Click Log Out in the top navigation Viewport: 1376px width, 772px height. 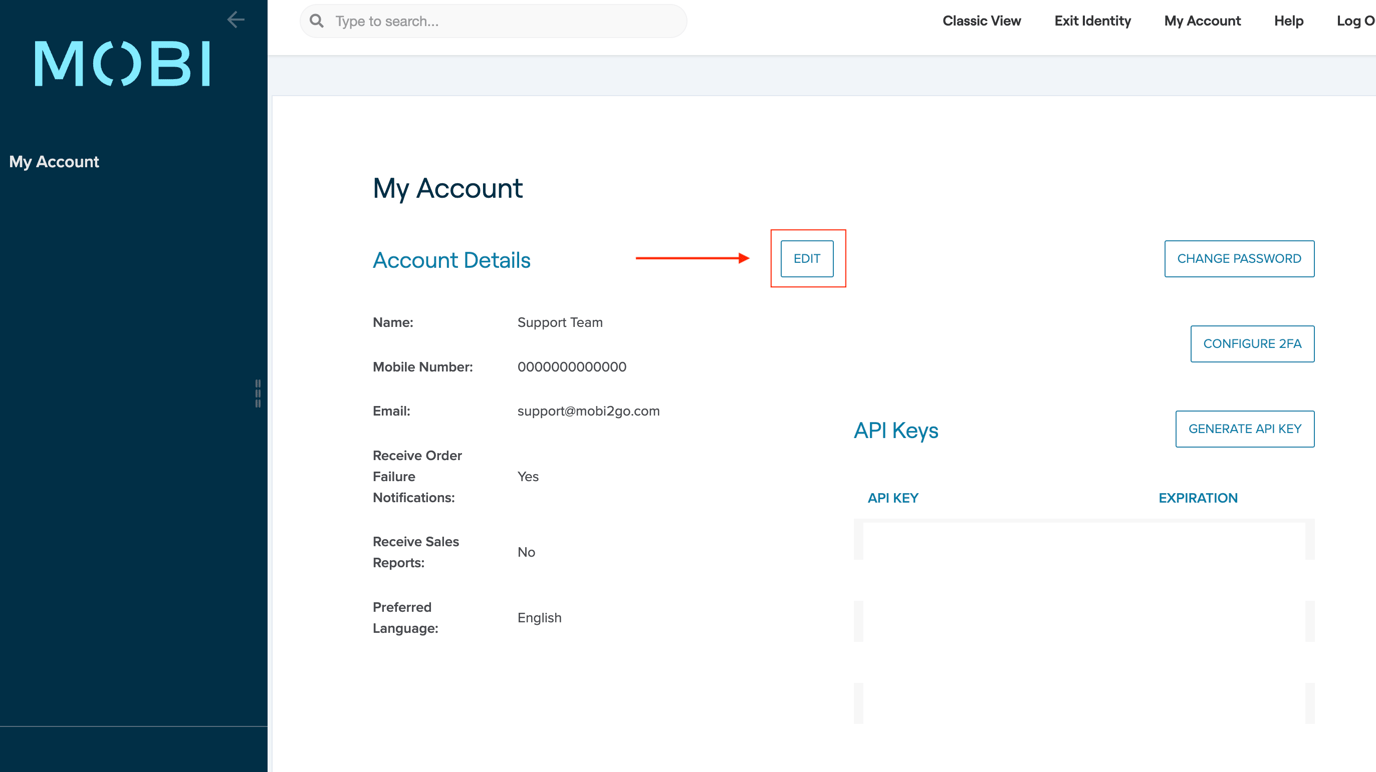pyautogui.click(x=1360, y=20)
